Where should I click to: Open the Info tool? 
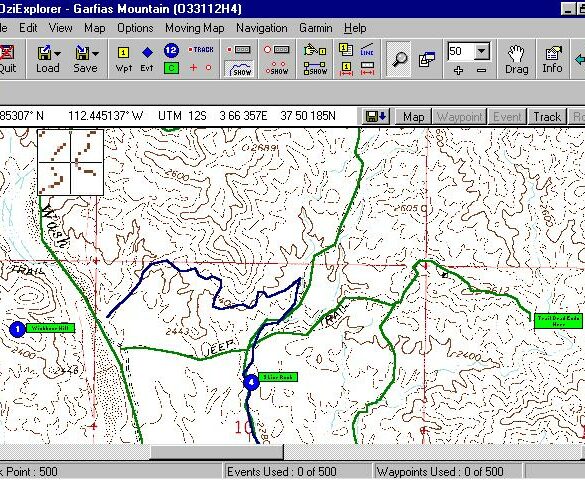click(552, 59)
